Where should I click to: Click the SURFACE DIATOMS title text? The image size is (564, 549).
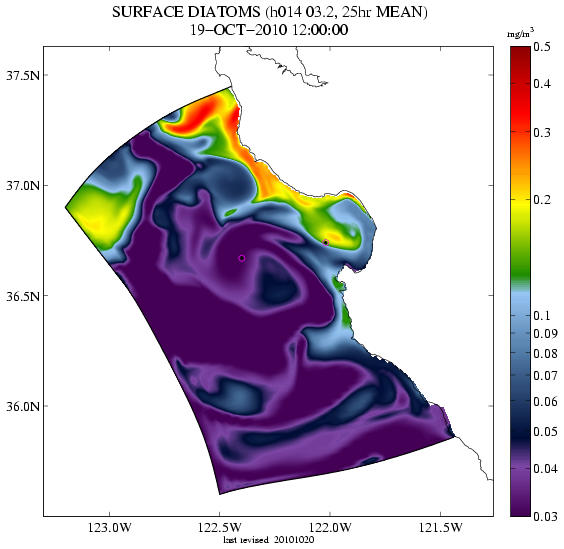coord(186,12)
